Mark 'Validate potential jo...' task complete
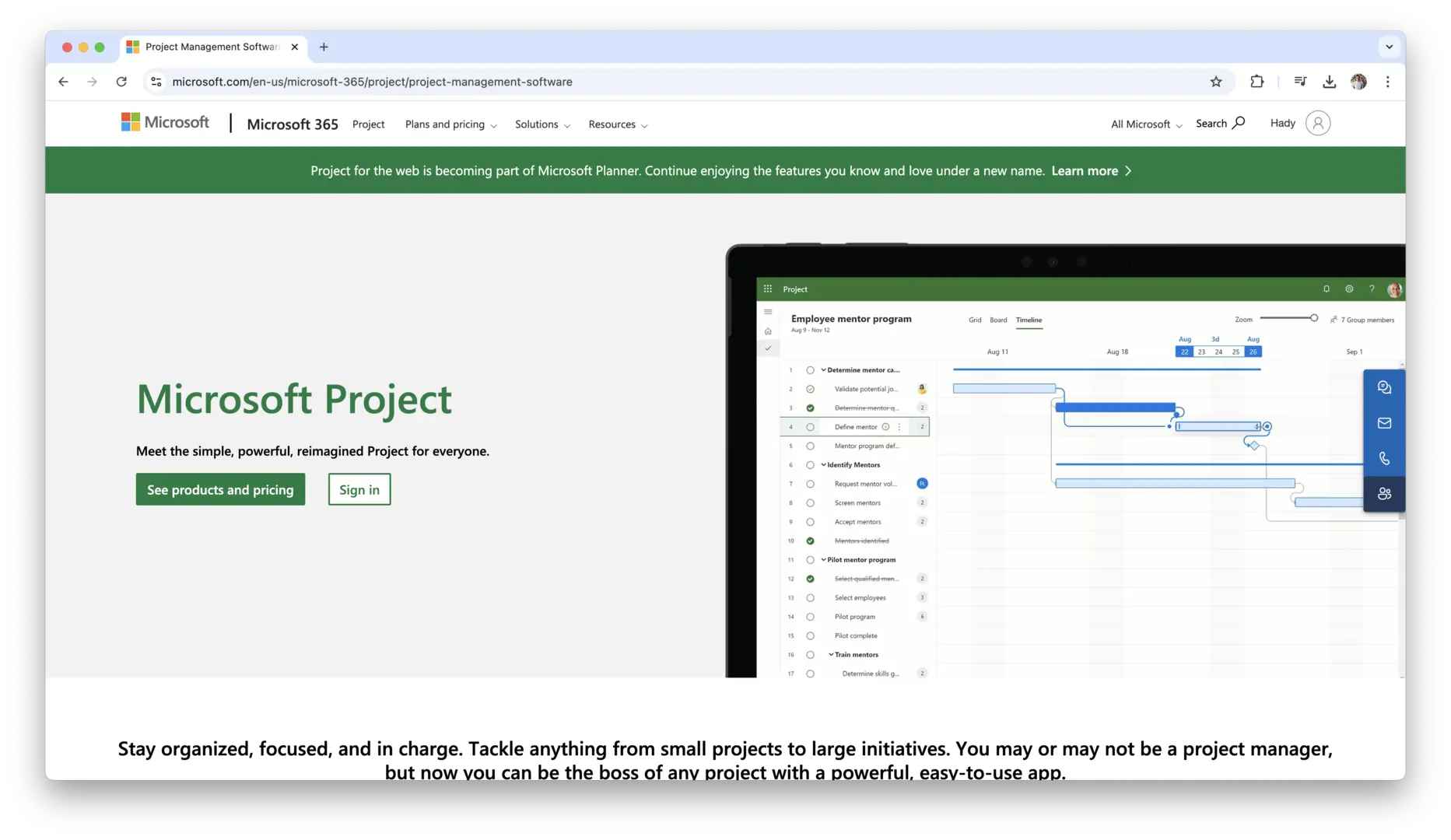Image resolution: width=1451 pixels, height=840 pixels. pyautogui.click(x=810, y=389)
